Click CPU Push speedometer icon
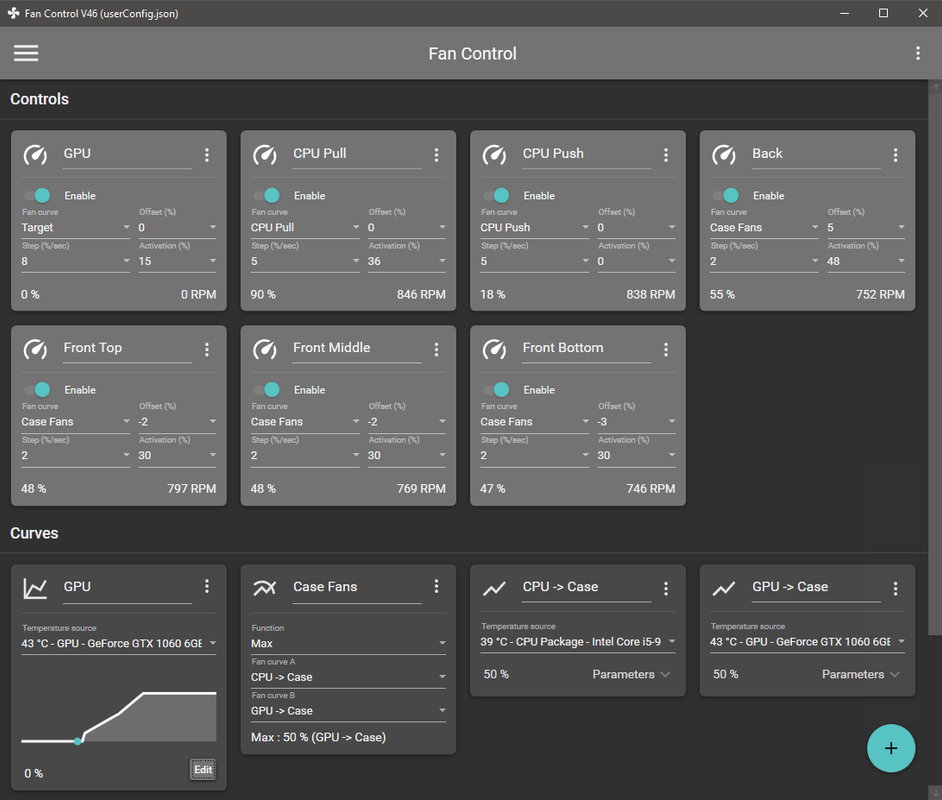This screenshot has width=942, height=800. point(494,155)
